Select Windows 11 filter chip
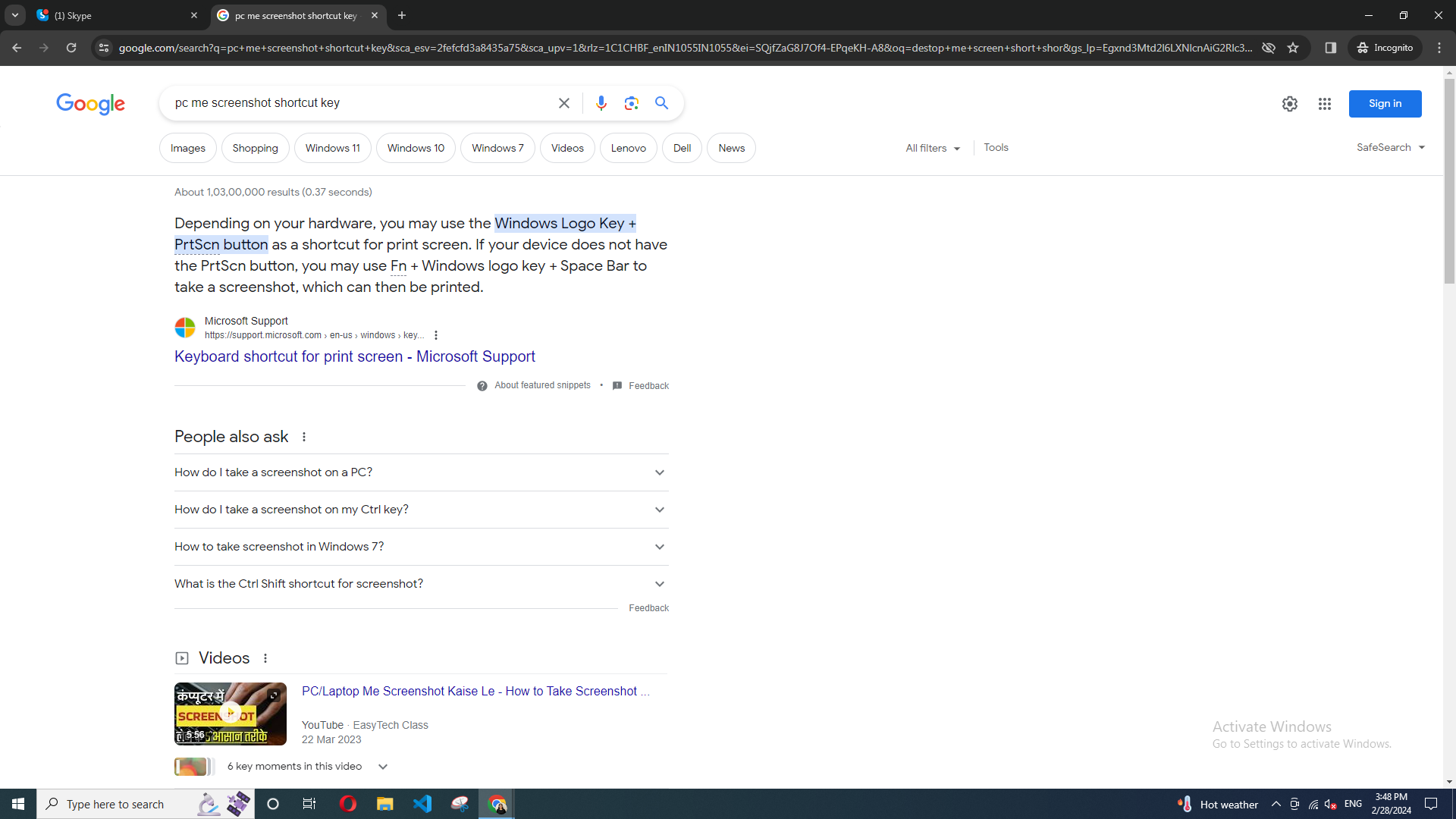This screenshot has width=1456, height=819. tap(332, 148)
